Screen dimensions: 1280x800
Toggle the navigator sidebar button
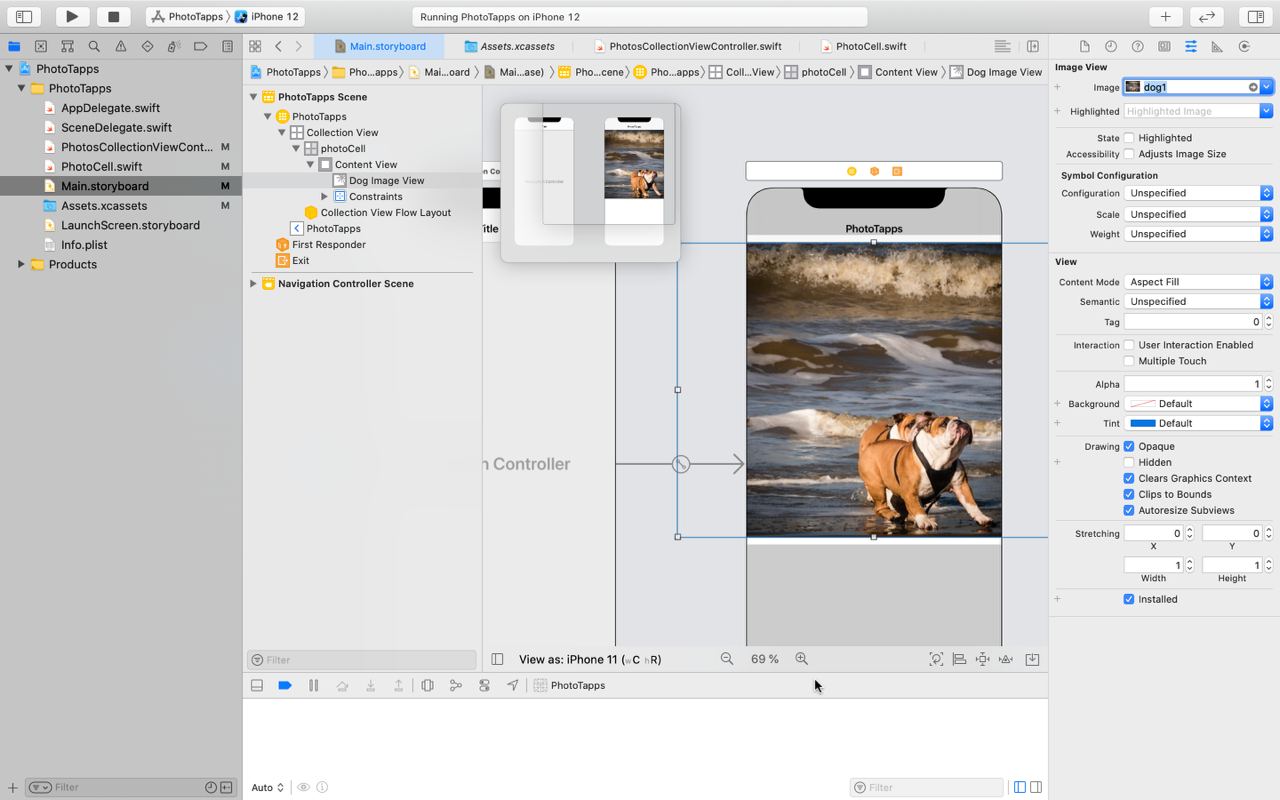click(24, 16)
